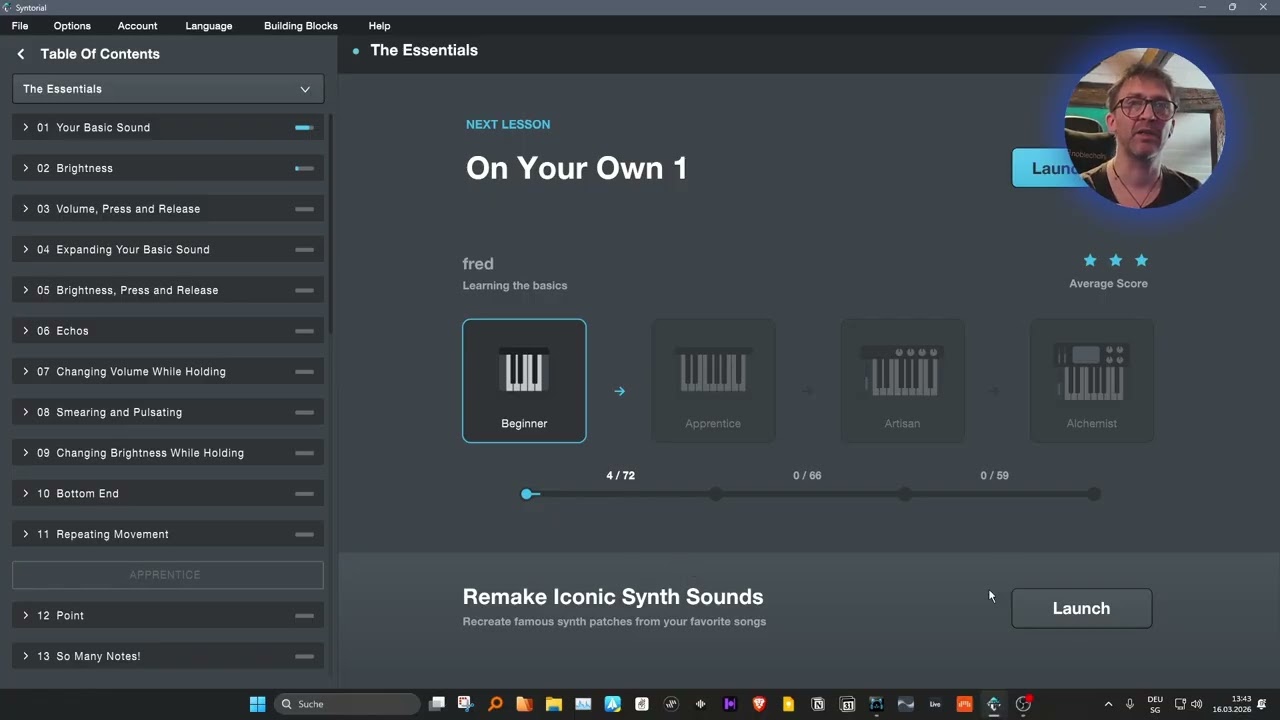
Task: Open the Building Blocks menu
Action: 301,26
